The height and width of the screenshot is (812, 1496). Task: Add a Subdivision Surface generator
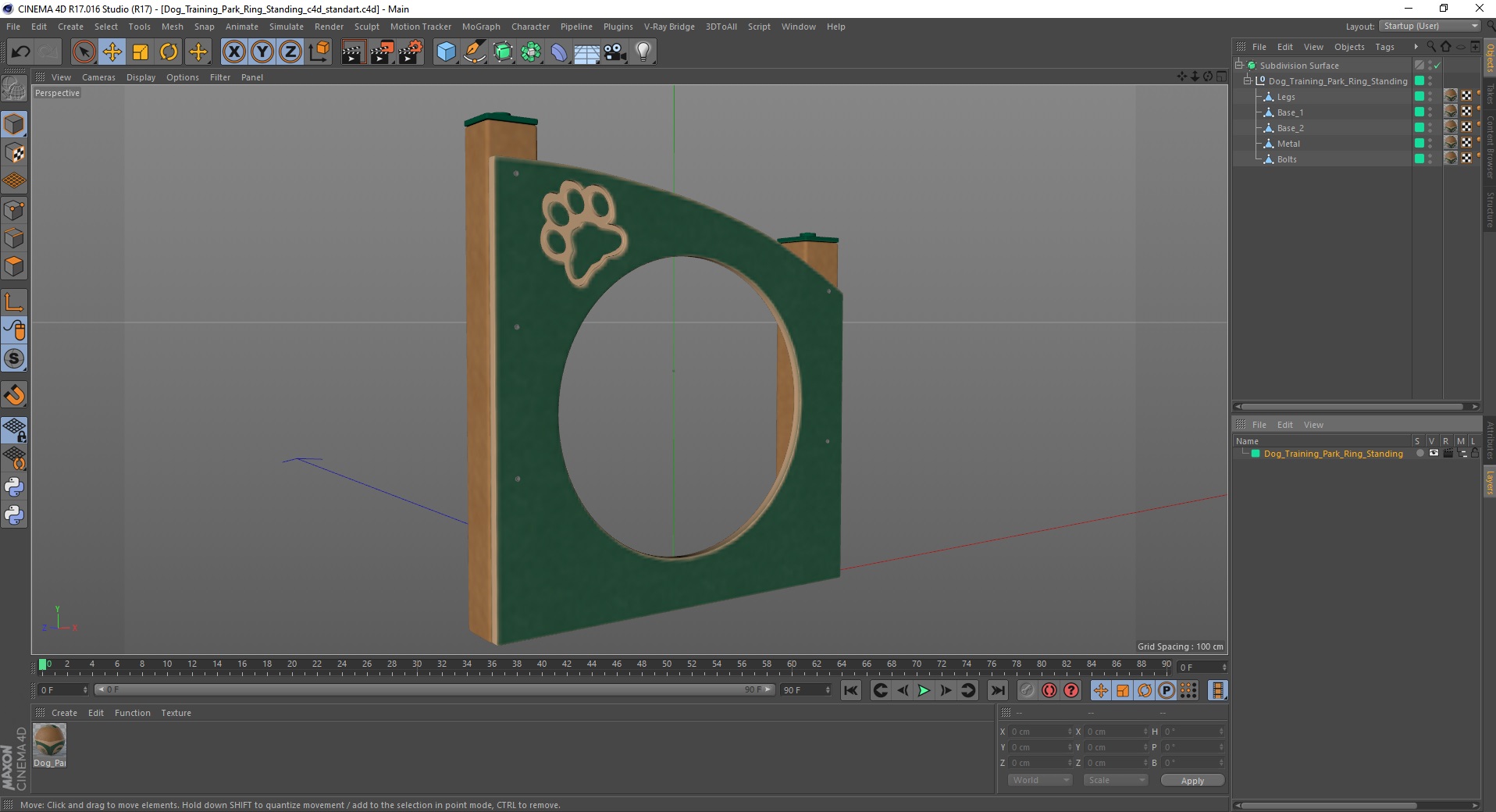point(504,52)
